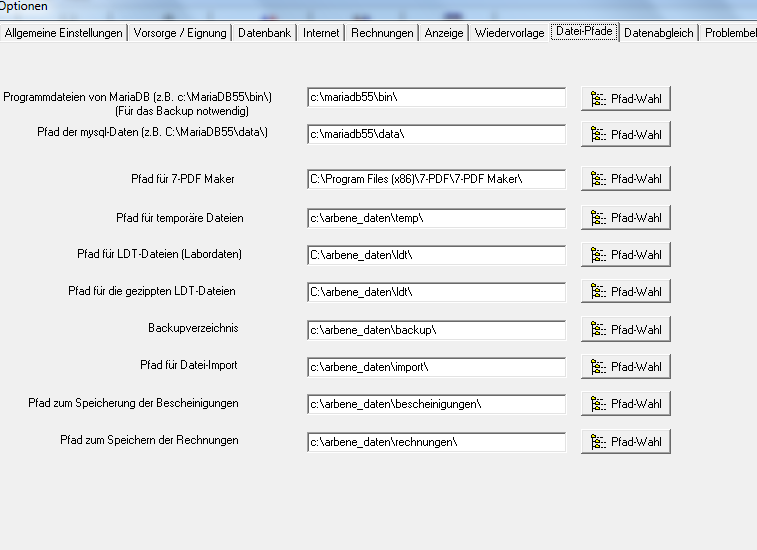Image resolution: width=757 pixels, height=550 pixels.
Task: Click the 7-PDF Maker path text field
Action: (x=436, y=179)
